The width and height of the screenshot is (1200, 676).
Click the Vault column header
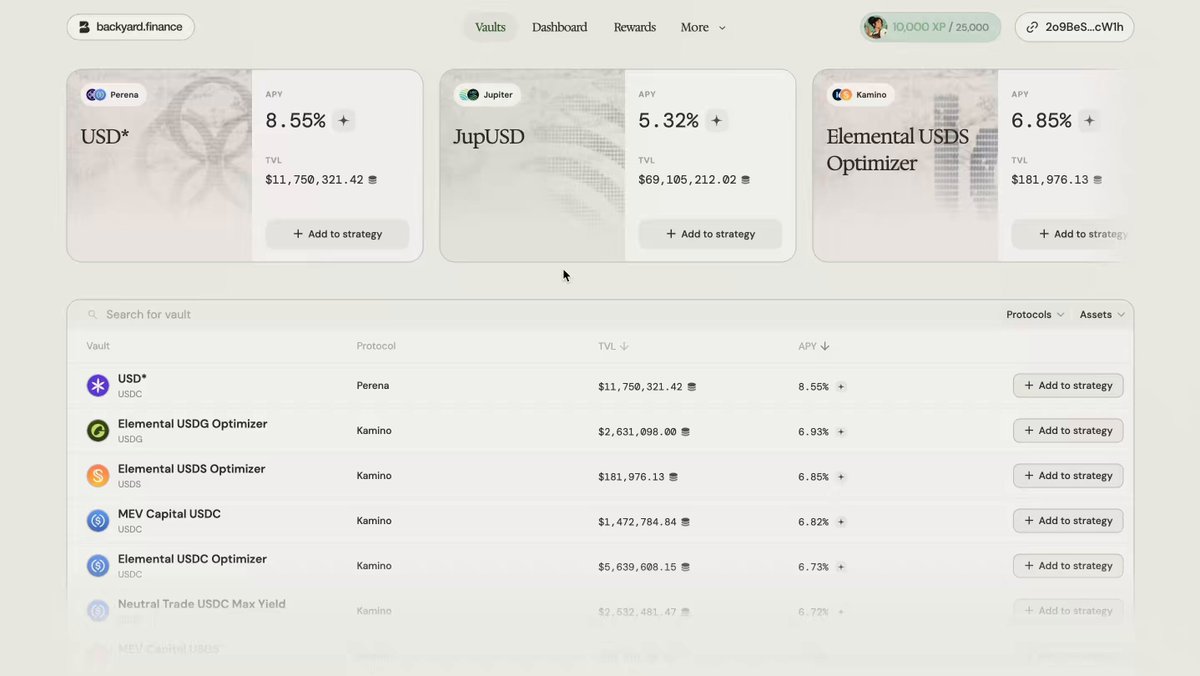click(98, 346)
